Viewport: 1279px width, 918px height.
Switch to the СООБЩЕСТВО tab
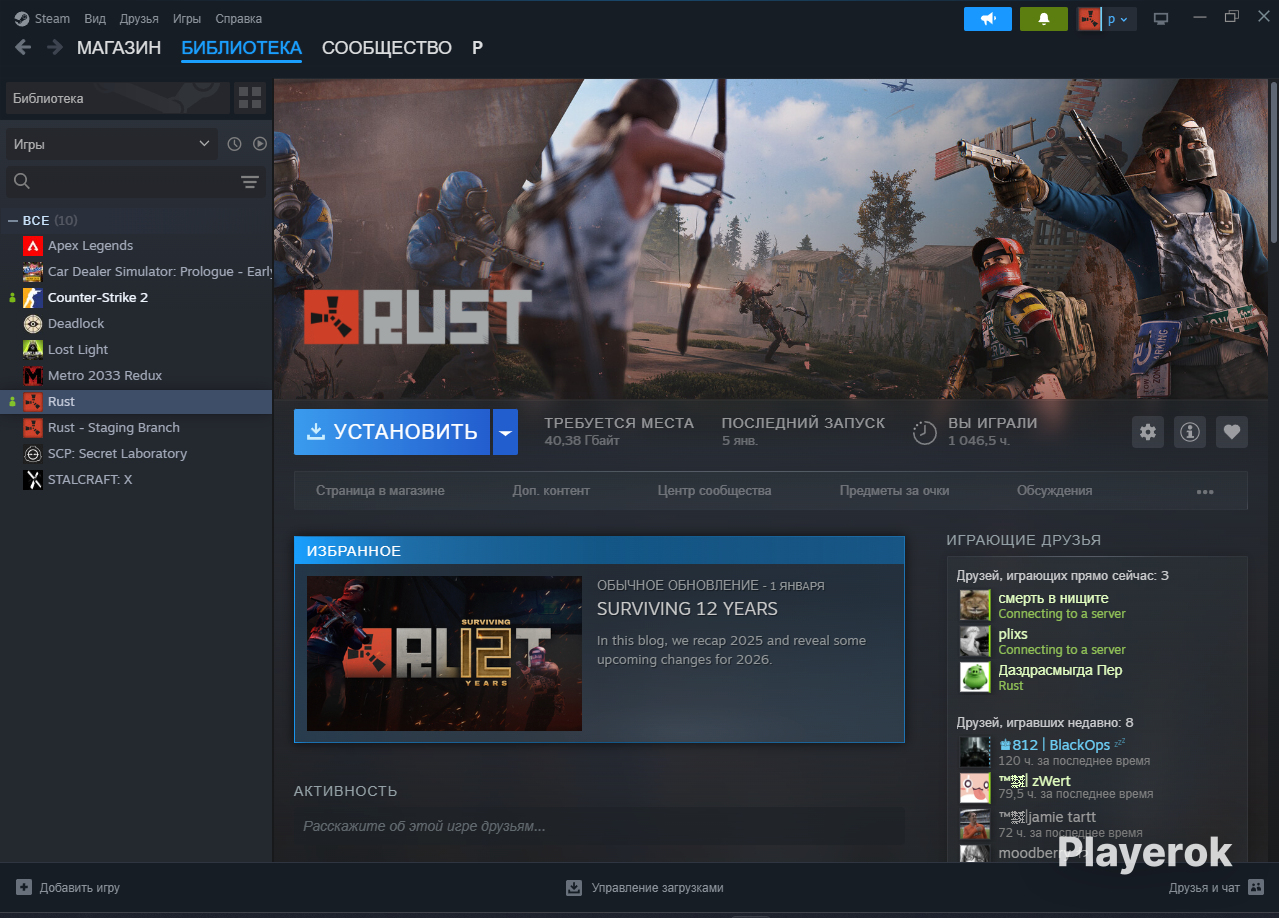click(x=387, y=48)
